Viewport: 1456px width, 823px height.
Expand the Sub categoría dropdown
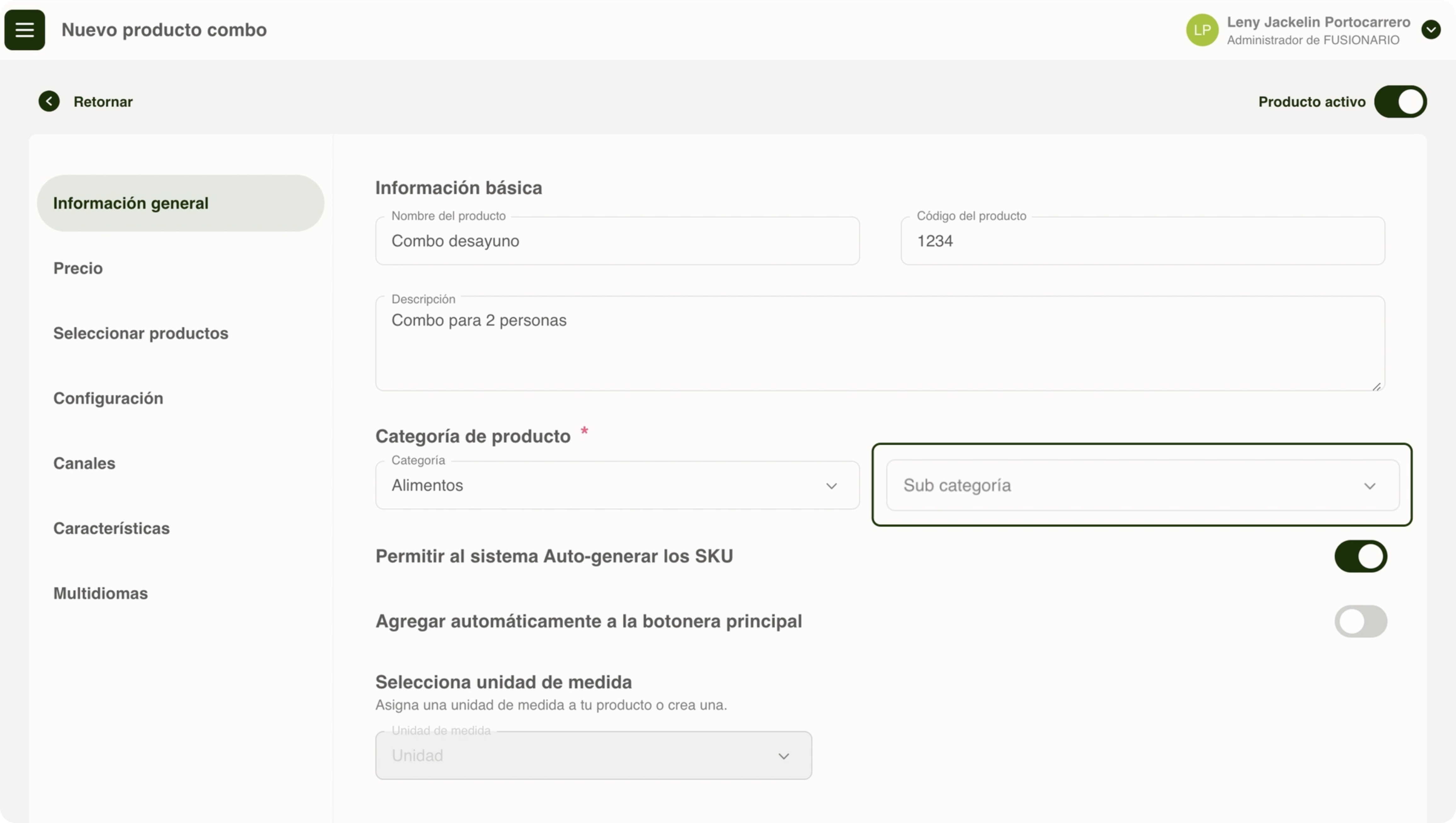[x=1142, y=485]
